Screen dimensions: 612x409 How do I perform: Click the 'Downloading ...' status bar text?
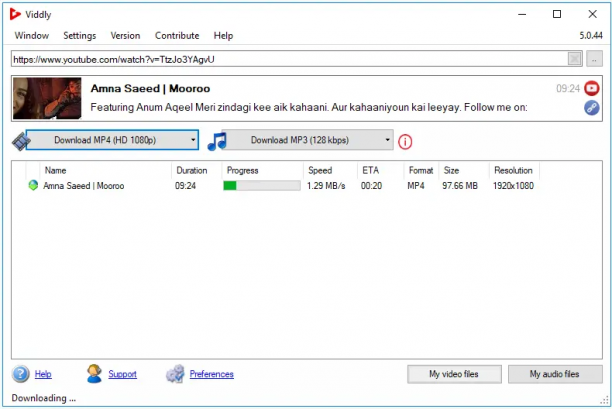click(x=44, y=398)
